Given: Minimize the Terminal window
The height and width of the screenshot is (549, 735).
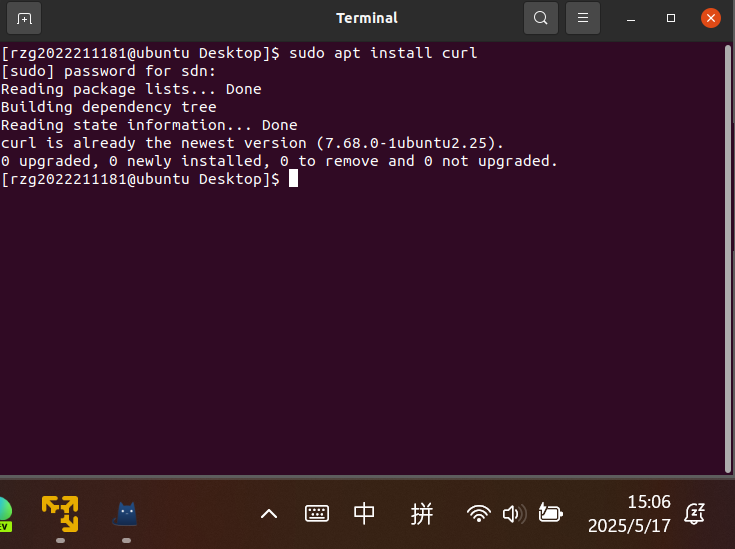Looking at the screenshot, I should 632,18.
